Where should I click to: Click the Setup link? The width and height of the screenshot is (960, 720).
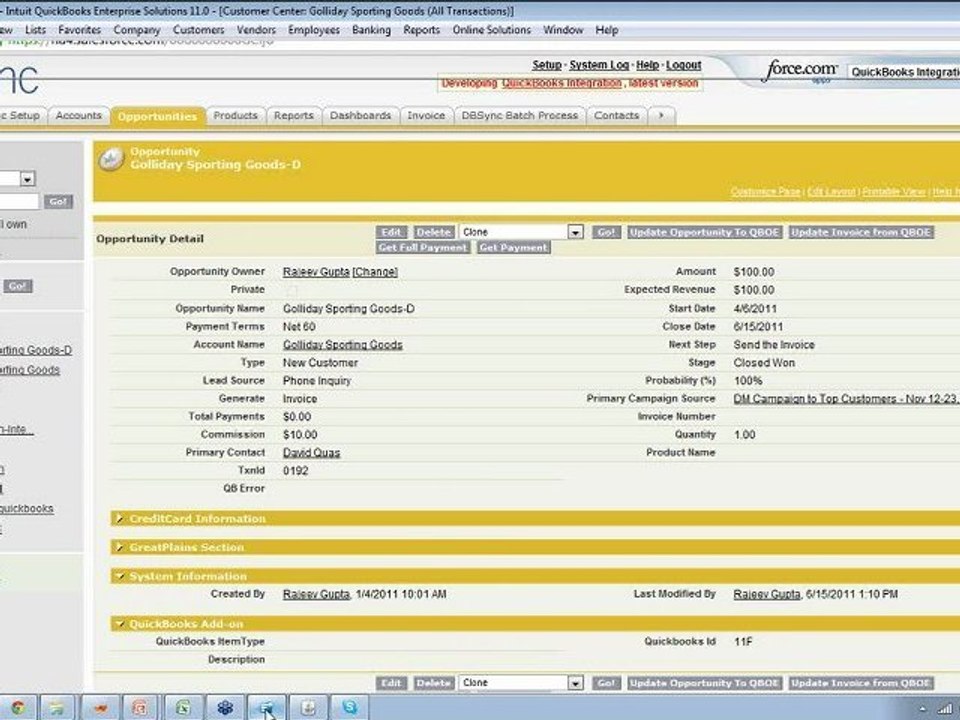547,64
